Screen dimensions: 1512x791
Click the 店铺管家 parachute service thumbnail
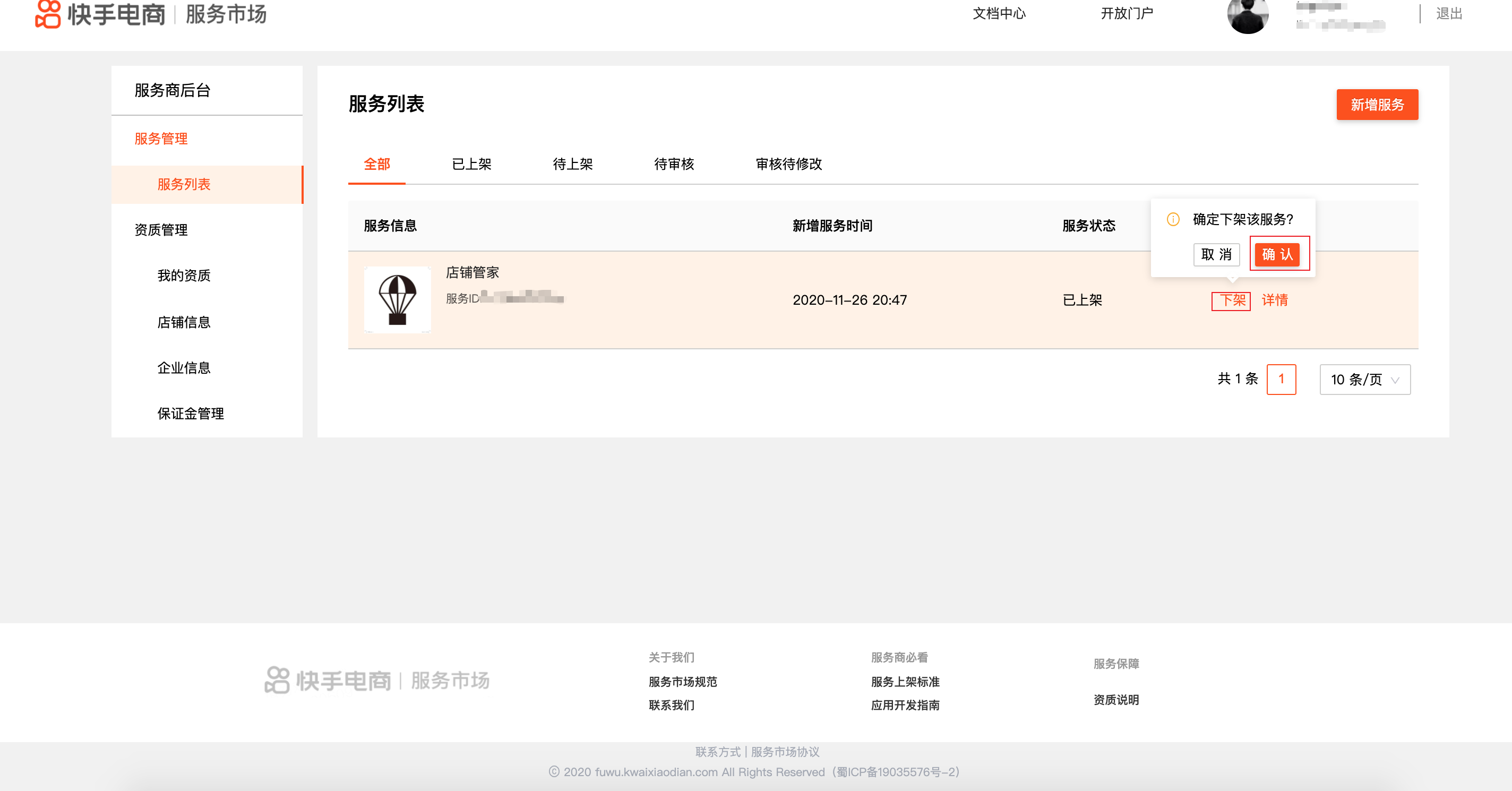click(x=397, y=300)
